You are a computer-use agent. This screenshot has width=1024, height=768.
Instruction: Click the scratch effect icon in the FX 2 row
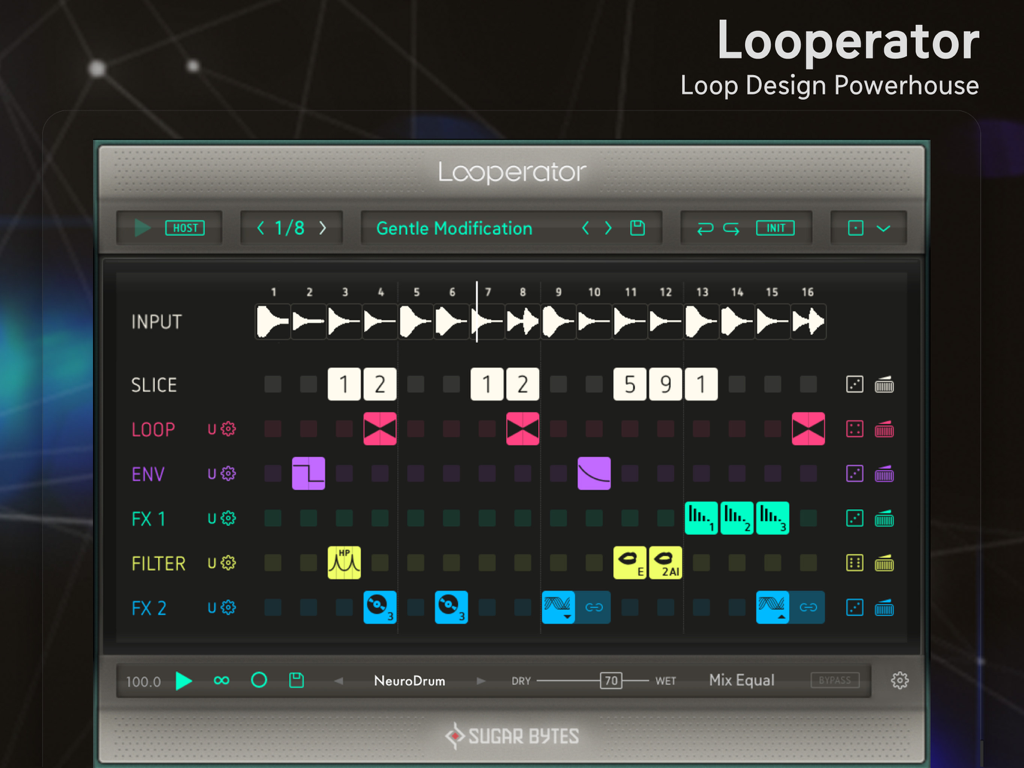click(380, 607)
